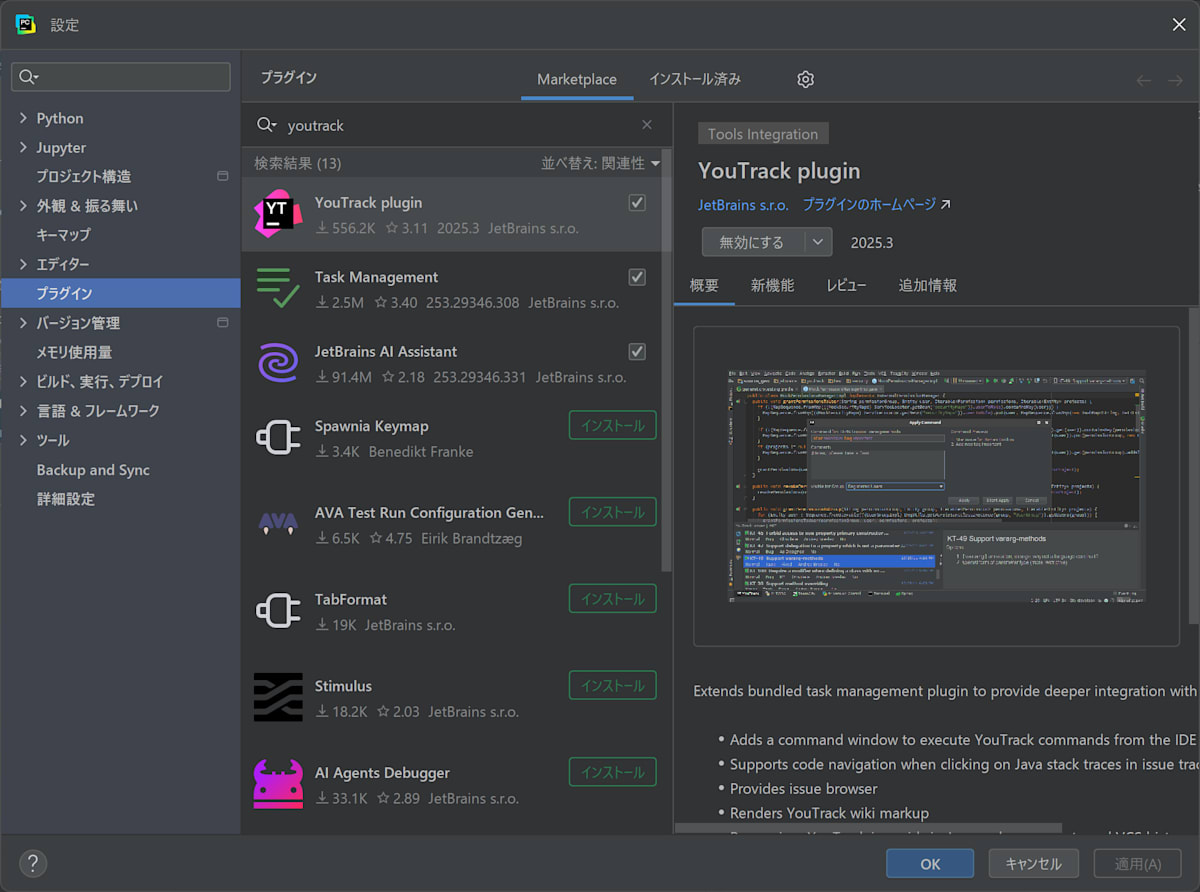Image resolution: width=1200 pixels, height=892 pixels.
Task: Uncheck the Task Management checkbox
Action: [637, 276]
